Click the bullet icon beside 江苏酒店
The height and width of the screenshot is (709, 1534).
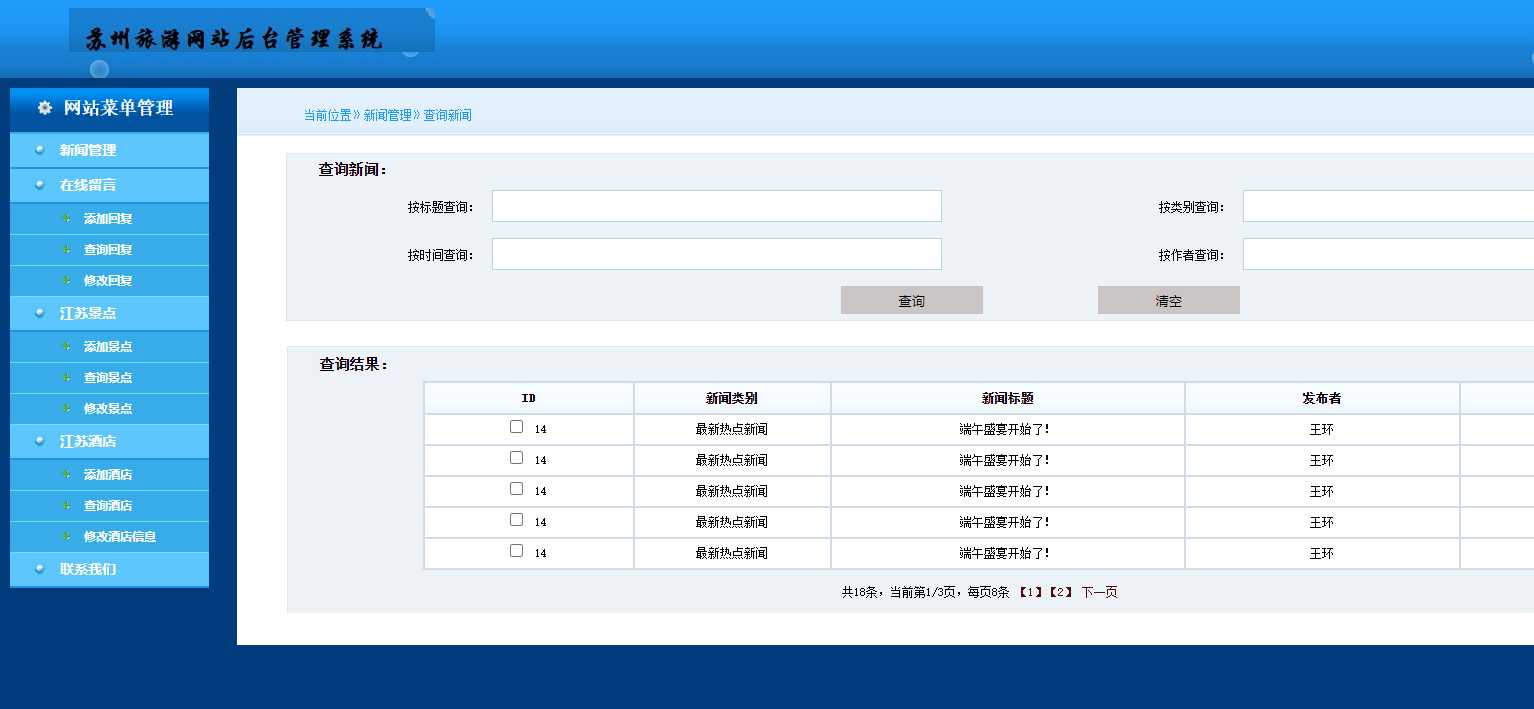(x=39, y=441)
